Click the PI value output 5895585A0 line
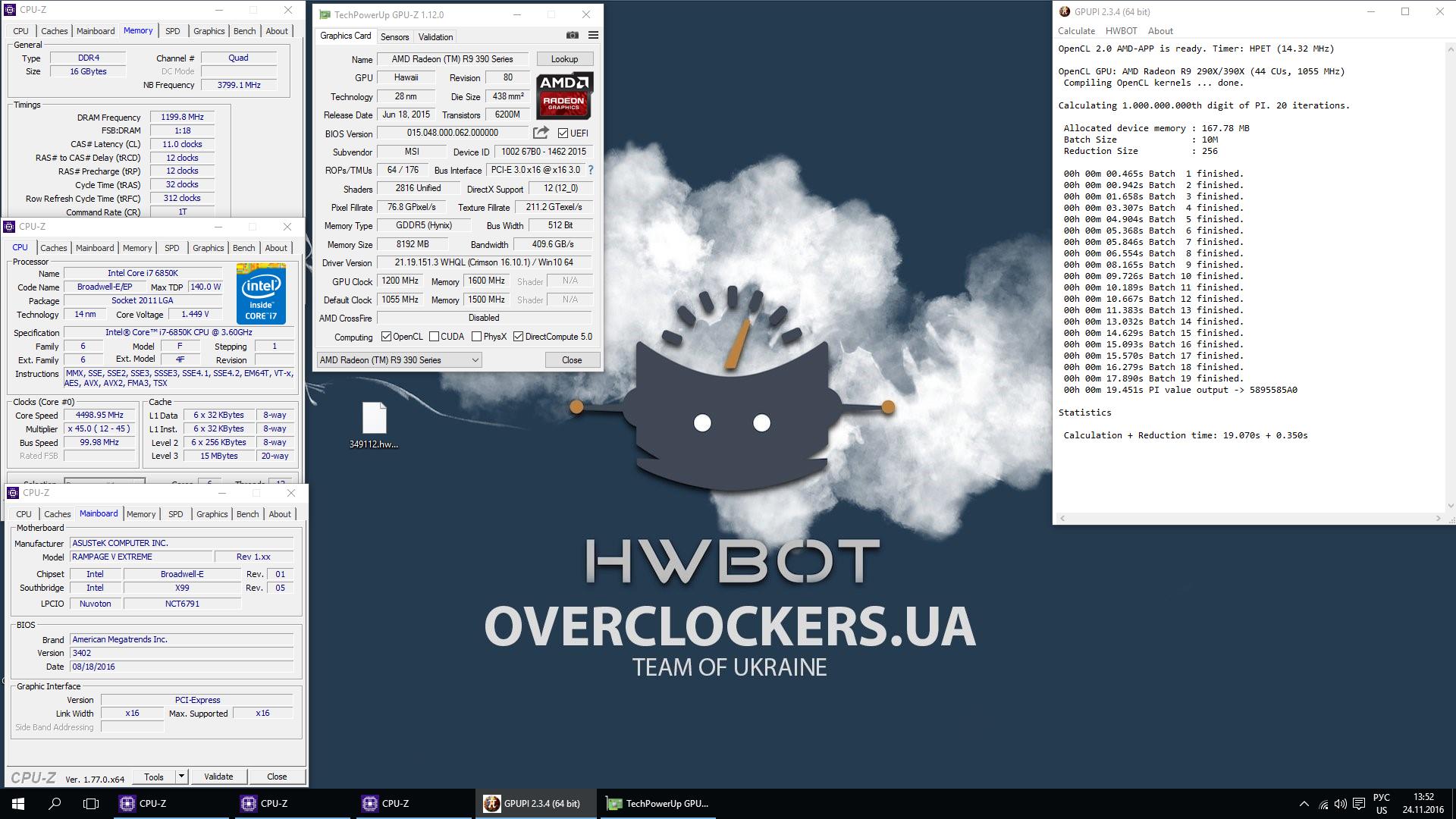This screenshot has height=819, width=1456. coord(1180,390)
